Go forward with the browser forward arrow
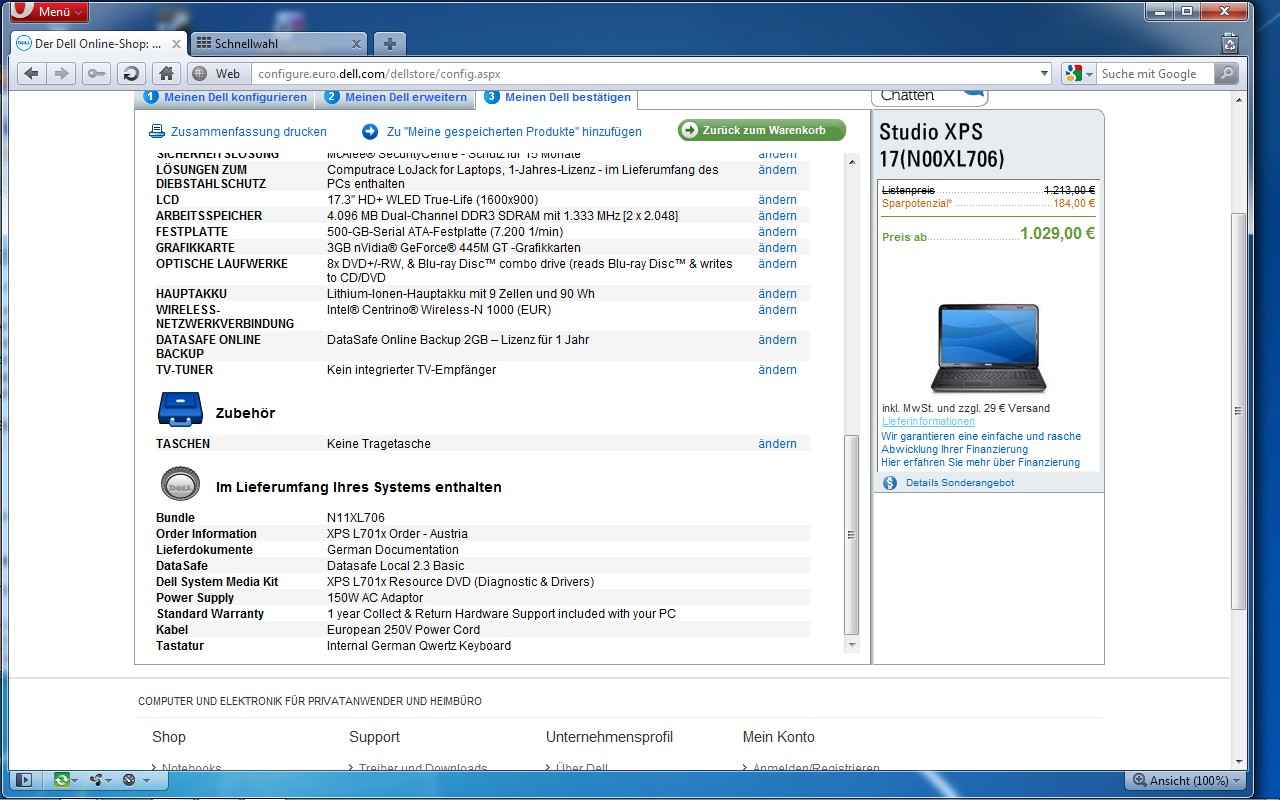1280x800 pixels. coord(62,73)
